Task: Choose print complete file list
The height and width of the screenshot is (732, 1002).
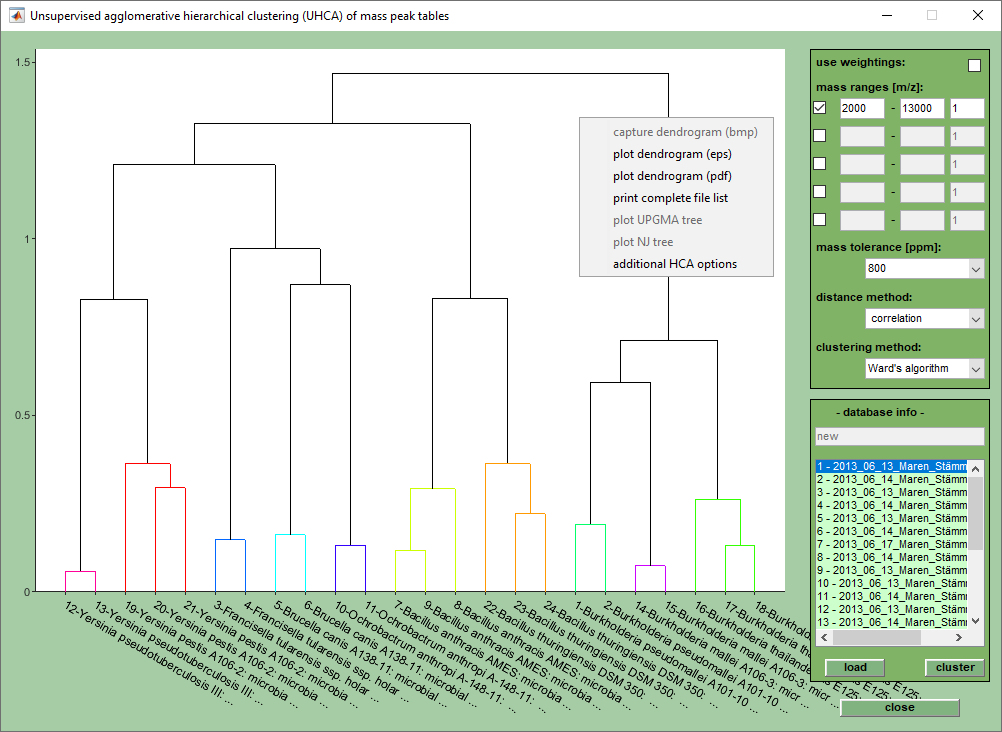Action: (670, 198)
